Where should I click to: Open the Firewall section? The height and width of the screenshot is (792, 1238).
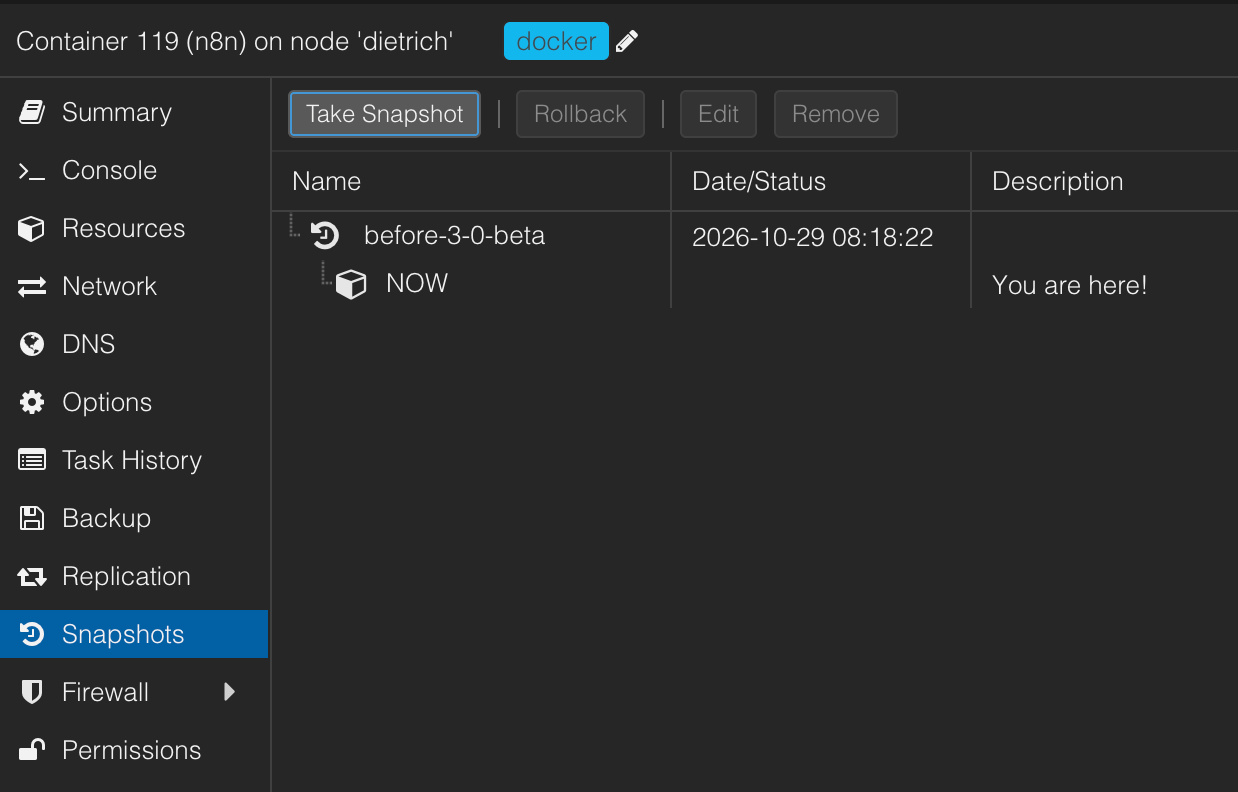(x=134, y=692)
